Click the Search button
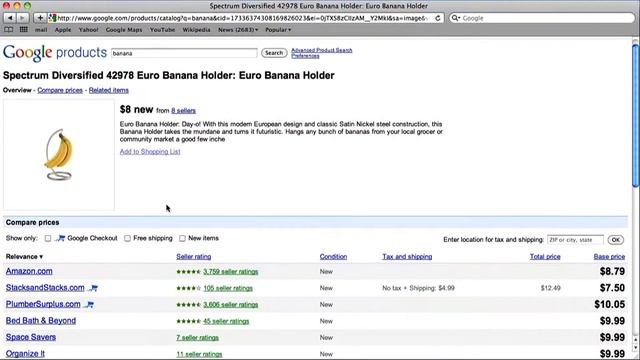This screenshot has width=640, height=360. (274, 53)
